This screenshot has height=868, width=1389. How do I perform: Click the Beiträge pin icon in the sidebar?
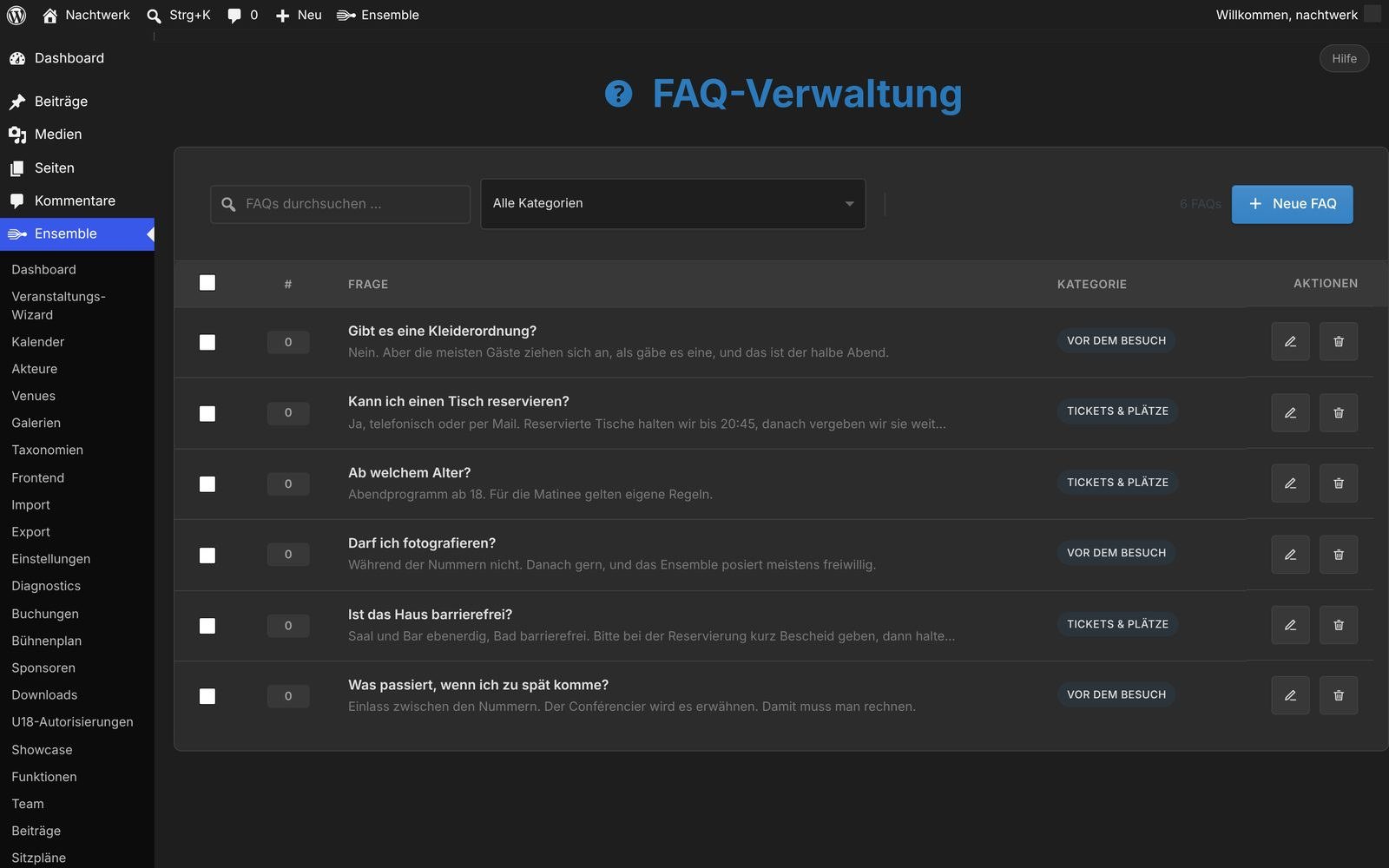17,102
